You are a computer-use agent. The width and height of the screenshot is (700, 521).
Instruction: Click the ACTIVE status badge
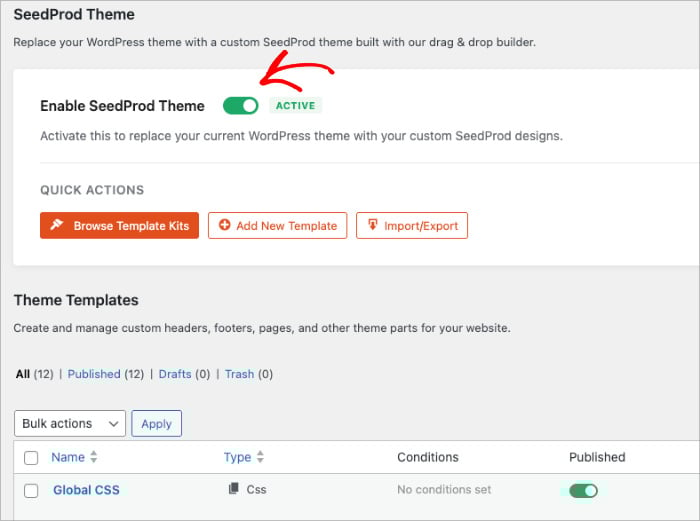pyautogui.click(x=295, y=105)
